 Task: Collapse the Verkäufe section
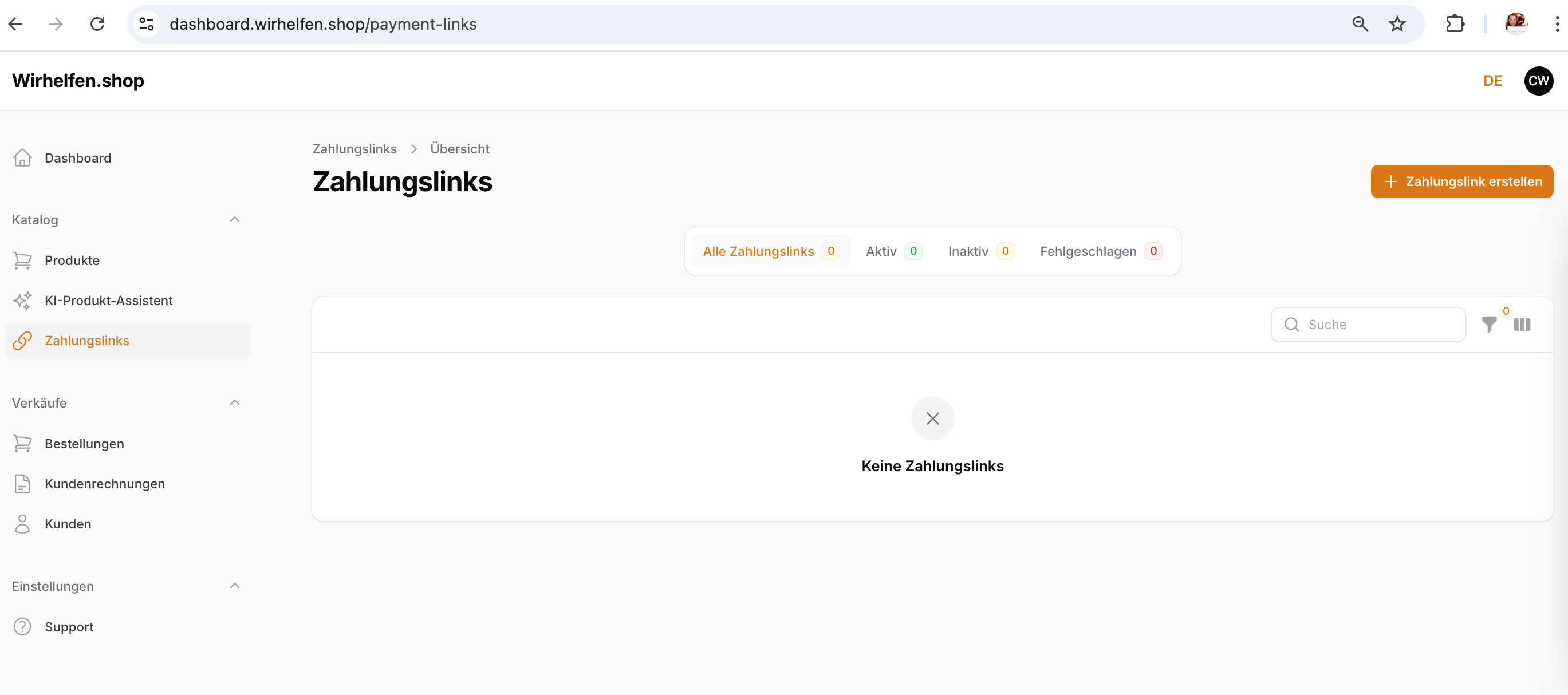[x=234, y=402]
